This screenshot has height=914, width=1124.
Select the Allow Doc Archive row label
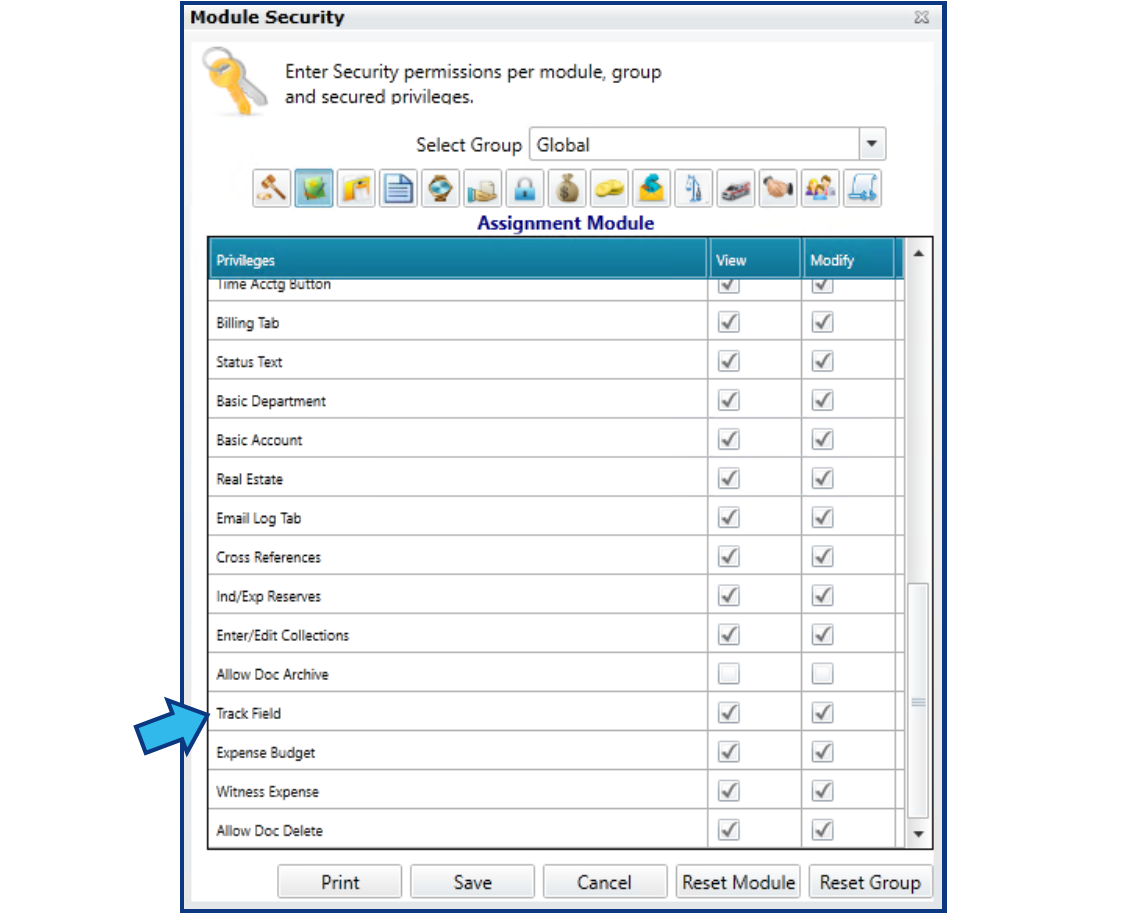pos(272,675)
